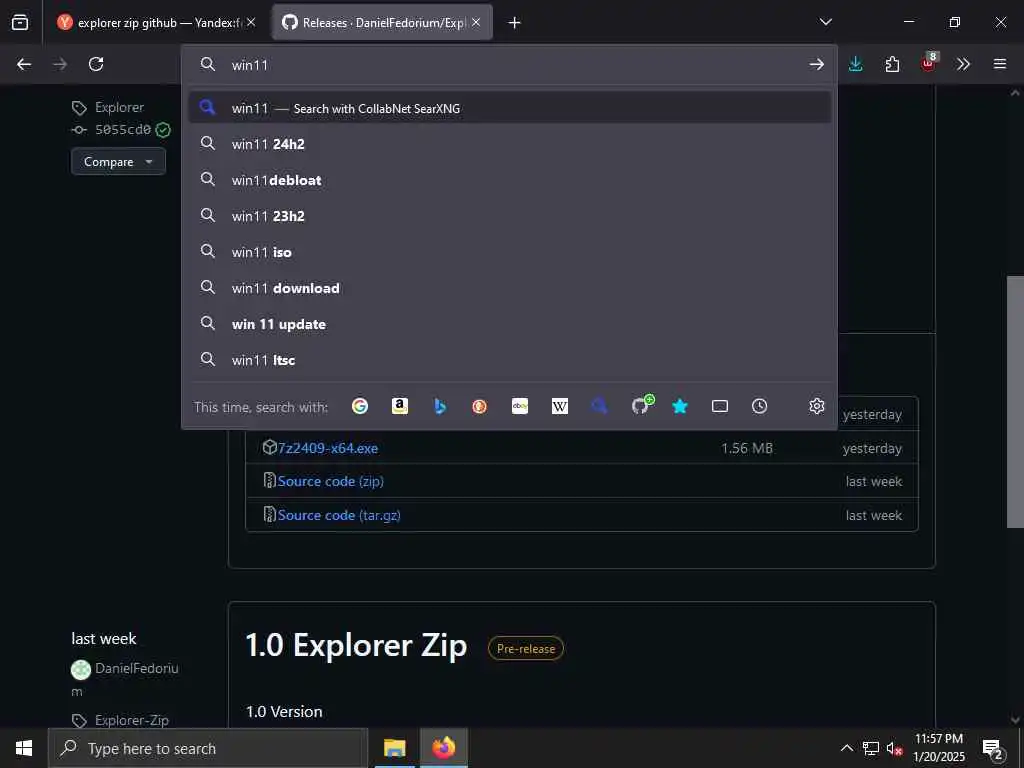Image resolution: width=1024 pixels, height=768 pixels.
Task: Open the uBlock Origin extension icon
Action: 929,63
